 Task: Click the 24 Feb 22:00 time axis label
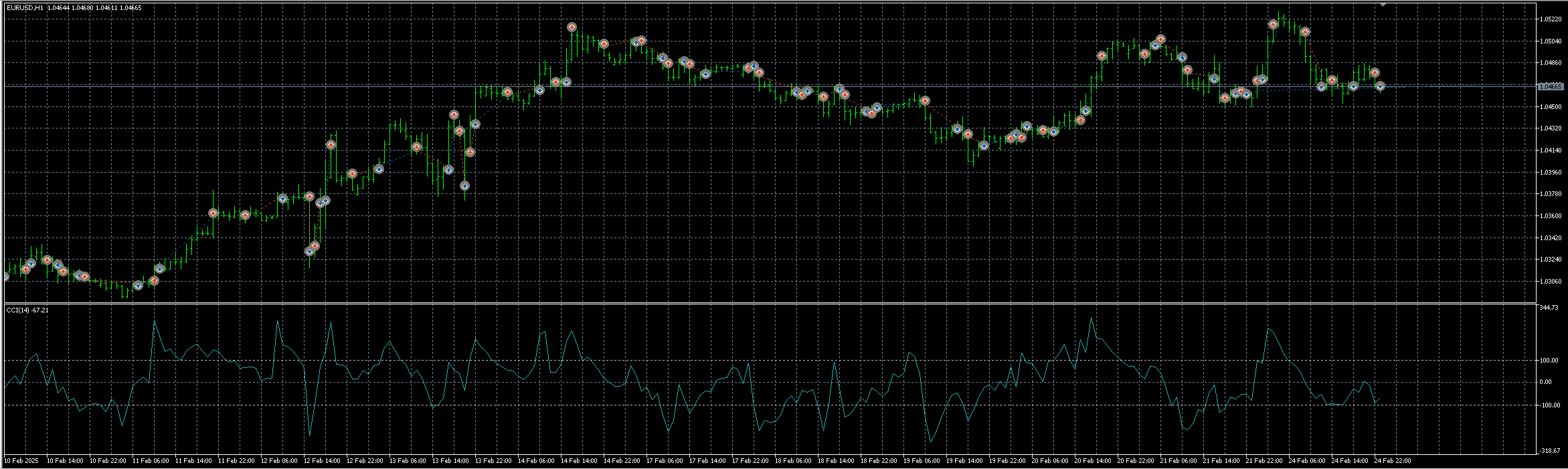click(1393, 460)
